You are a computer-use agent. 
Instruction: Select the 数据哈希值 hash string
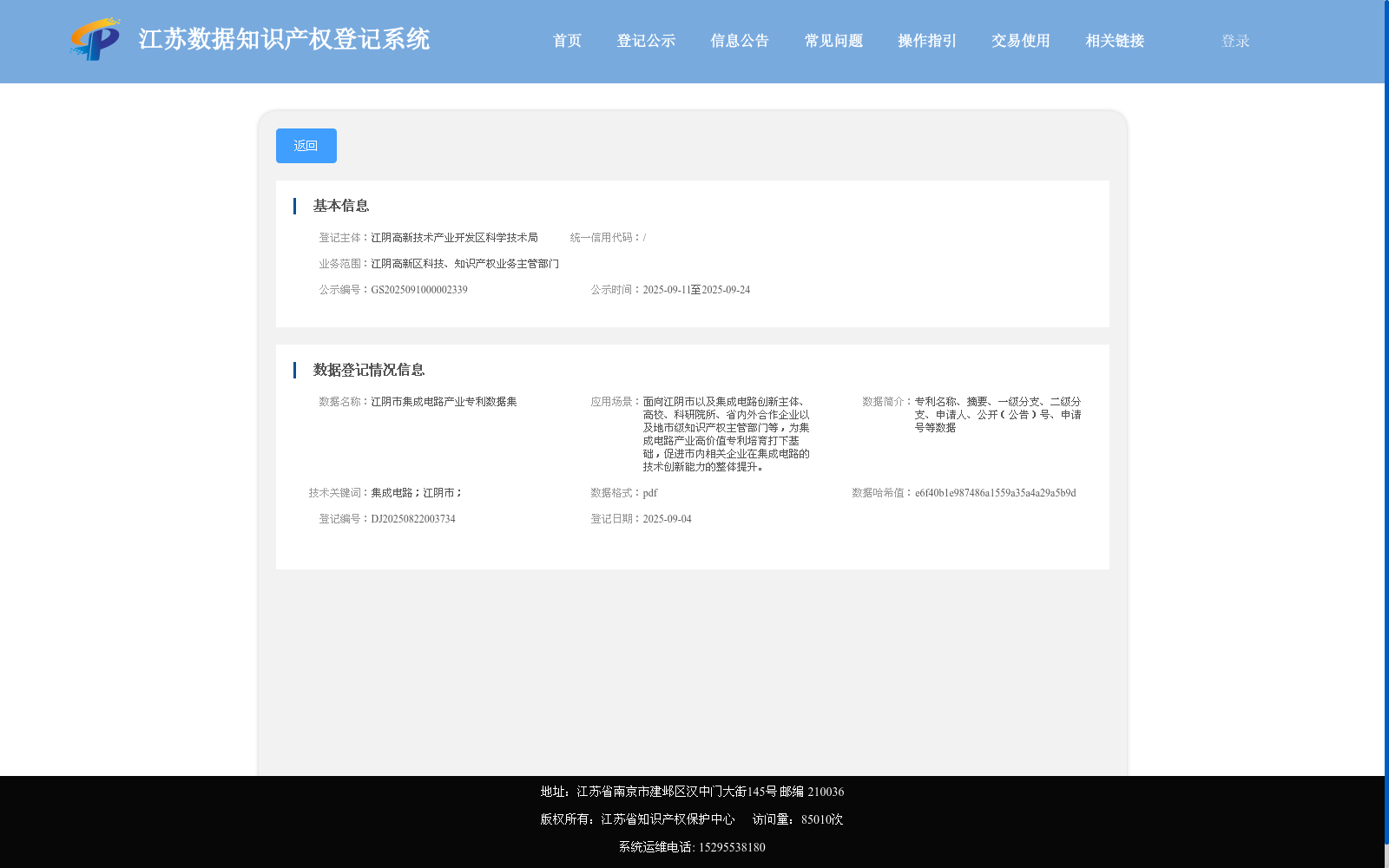click(x=996, y=493)
